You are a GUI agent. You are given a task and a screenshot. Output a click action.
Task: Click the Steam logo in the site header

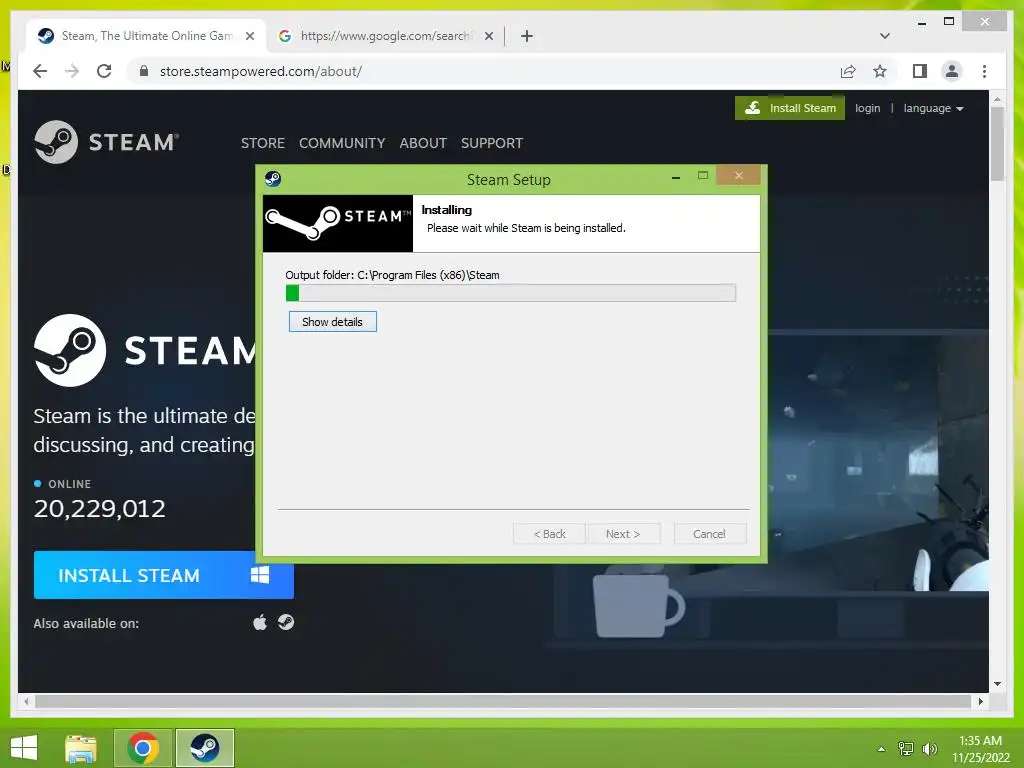pos(106,142)
